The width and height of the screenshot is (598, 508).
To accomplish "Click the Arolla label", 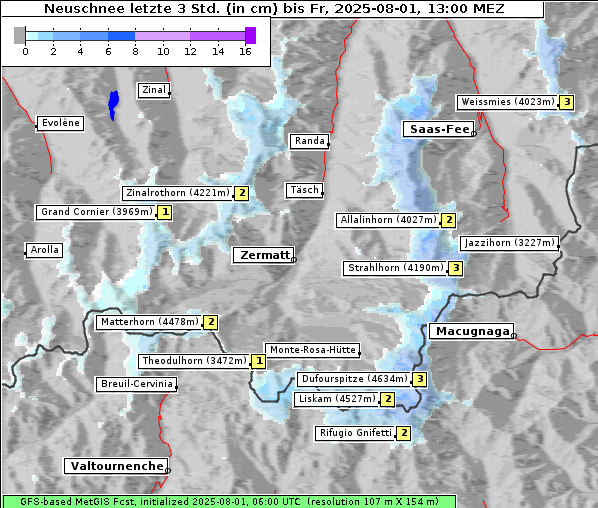I will click(x=44, y=250).
